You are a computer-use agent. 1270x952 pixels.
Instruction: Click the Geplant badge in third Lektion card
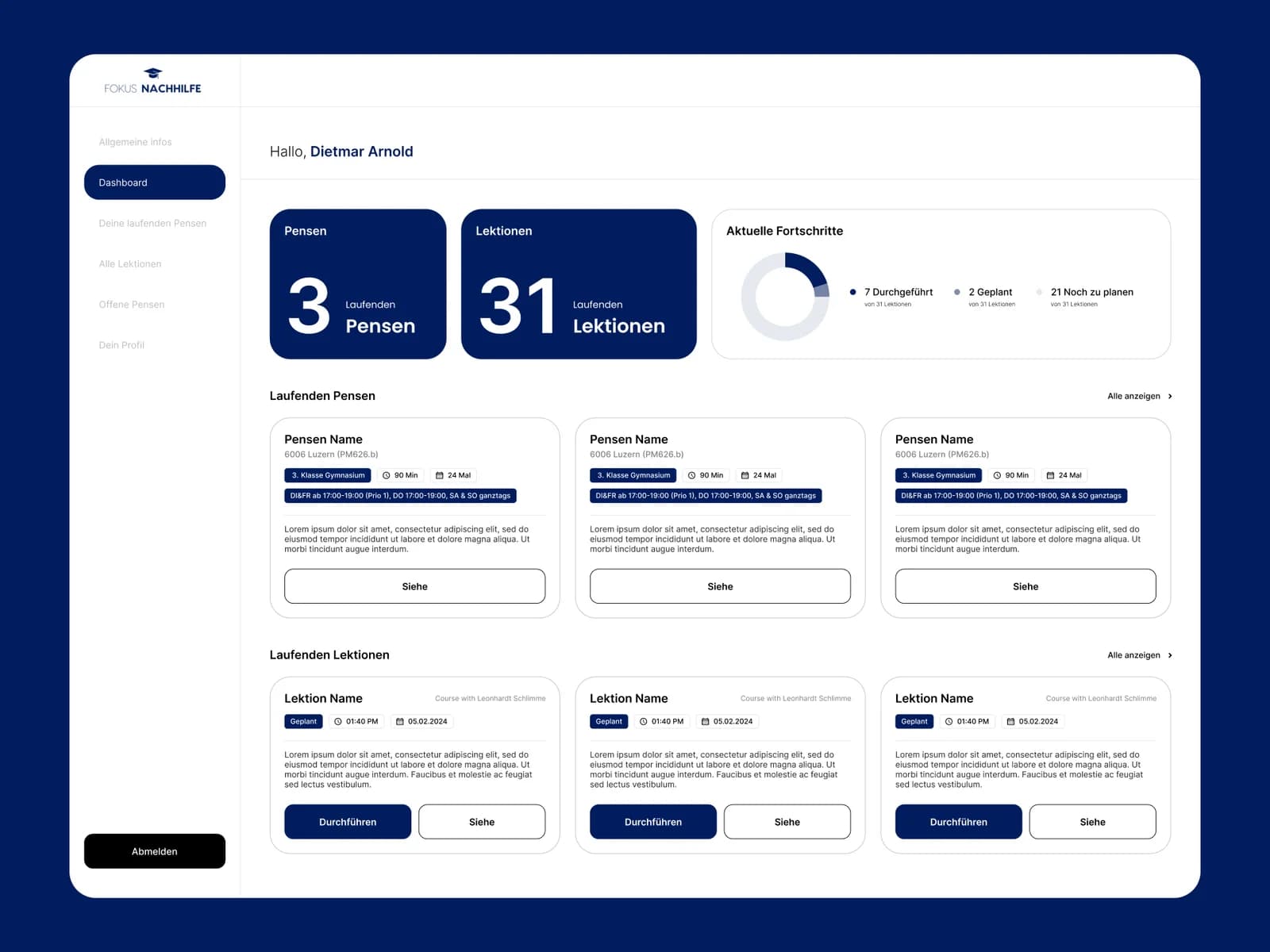[914, 721]
